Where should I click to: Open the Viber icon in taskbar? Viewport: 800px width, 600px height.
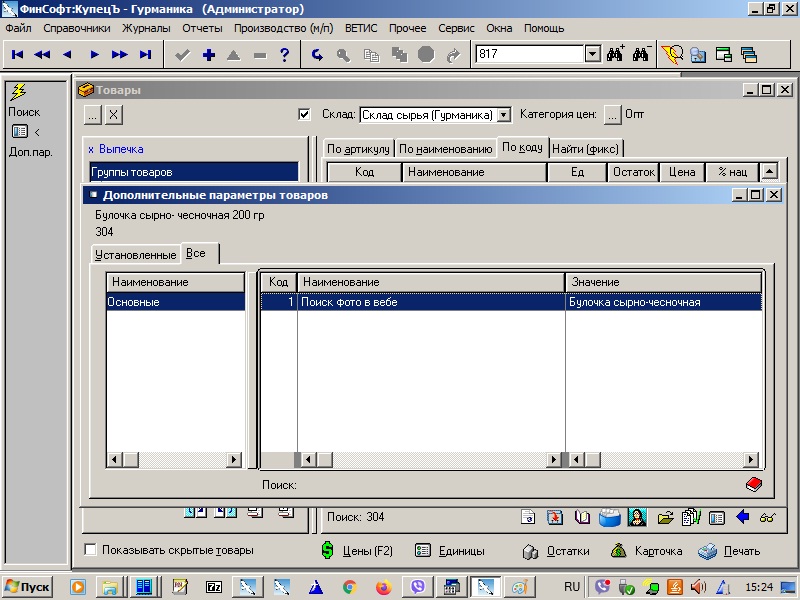419,586
